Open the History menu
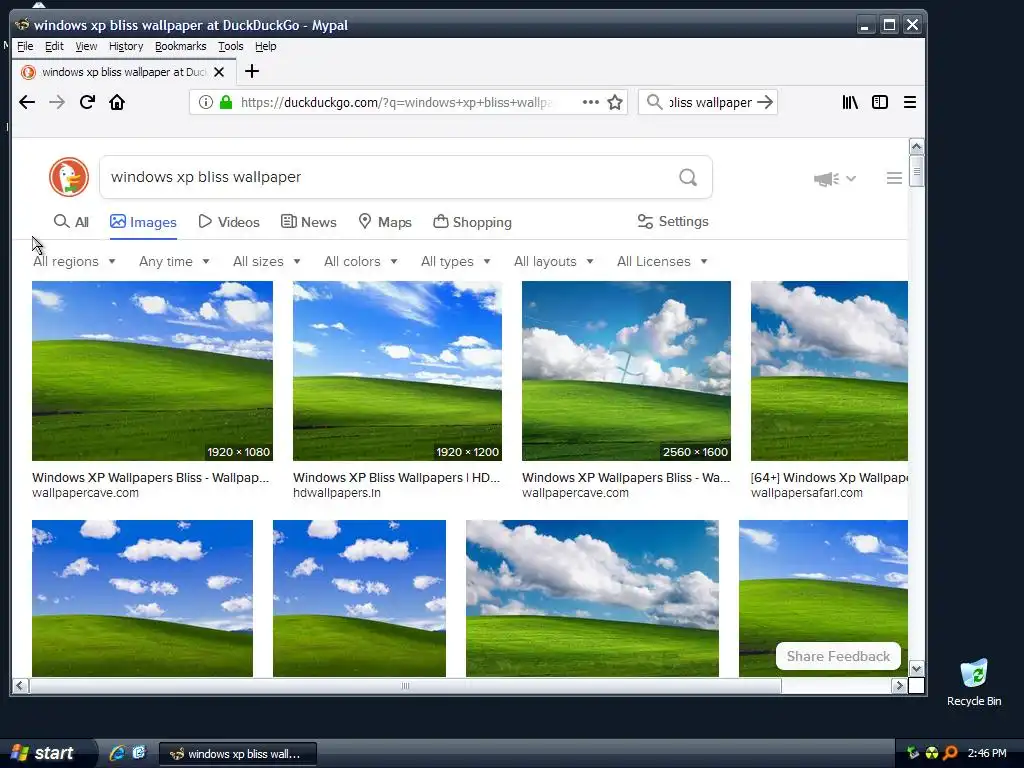1024x768 pixels. (126, 46)
